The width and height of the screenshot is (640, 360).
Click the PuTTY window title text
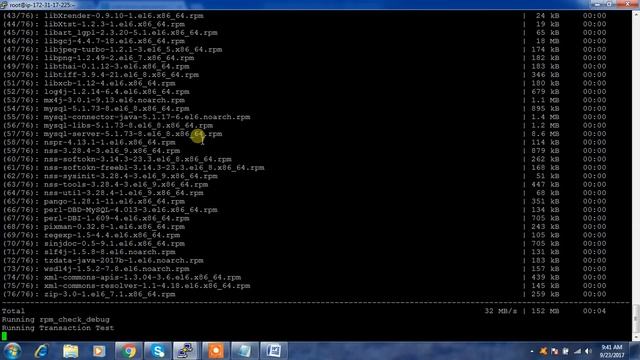[x=42, y=5]
